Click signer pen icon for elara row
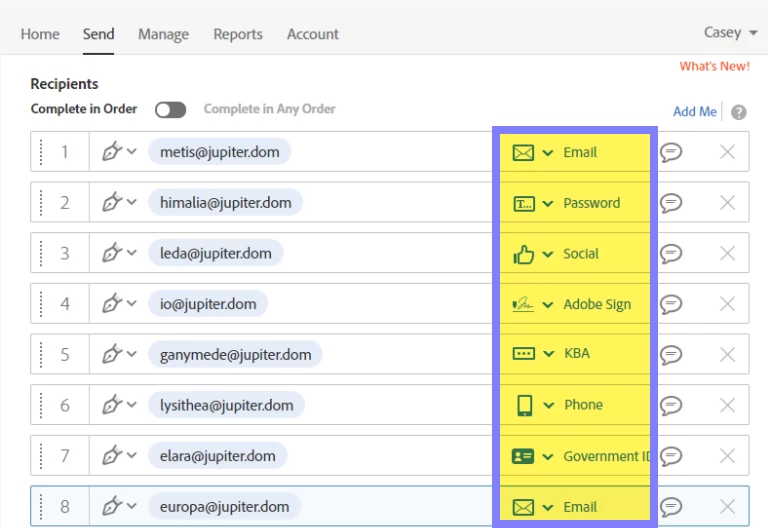Screen dimensions: 768x528 (x=112, y=455)
